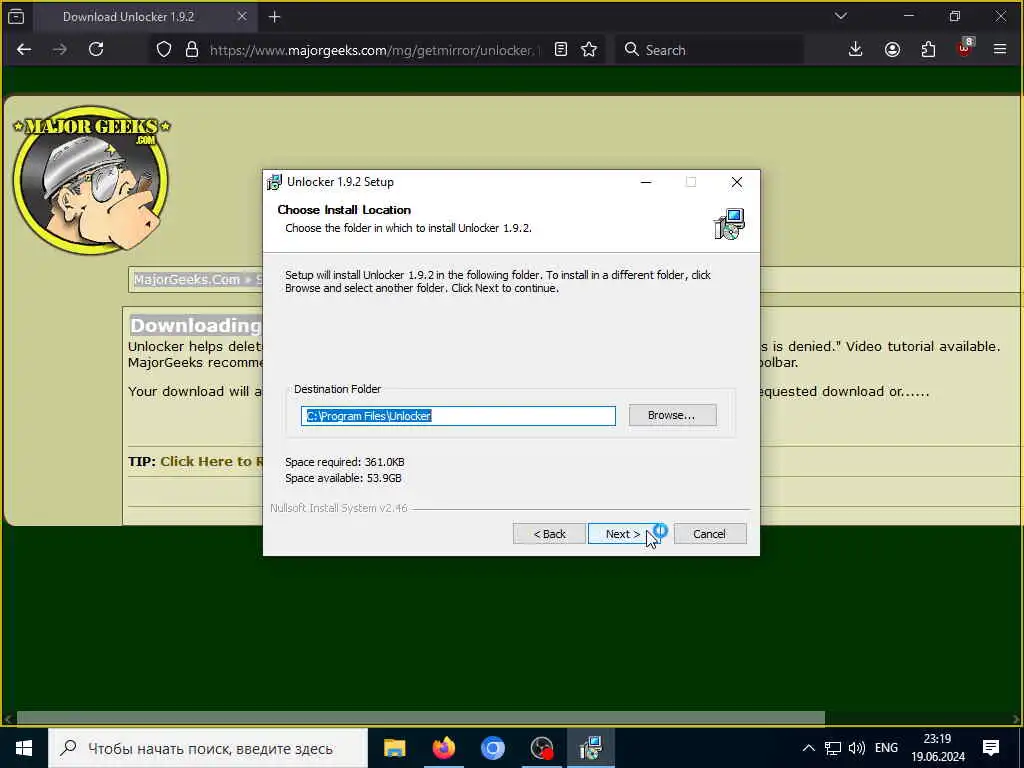Bookmark this page with the star
The image size is (1024, 768).
[x=589, y=50]
